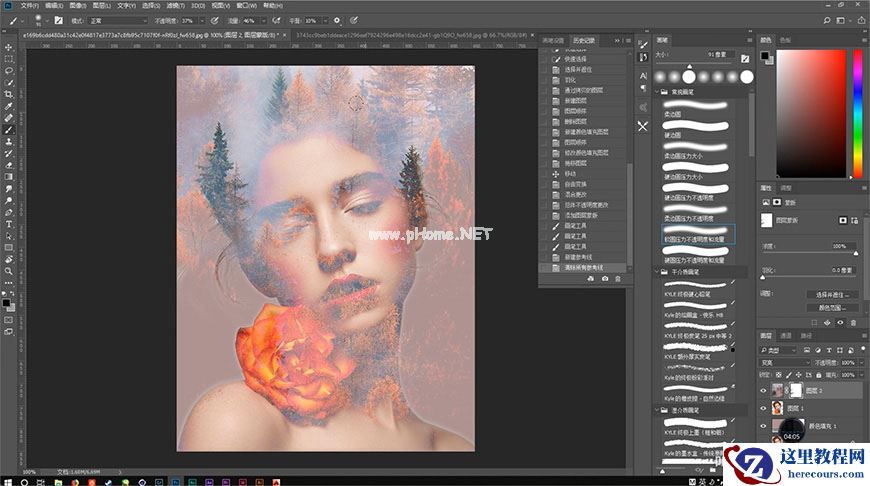Select the Hand tool
870x486 pixels.
pyautogui.click(x=8, y=259)
